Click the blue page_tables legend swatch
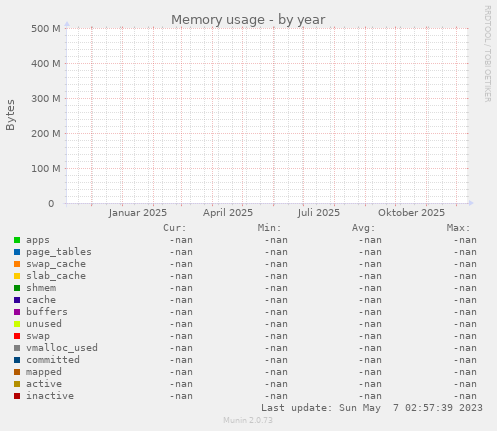 pyautogui.click(x=17, y=252)
